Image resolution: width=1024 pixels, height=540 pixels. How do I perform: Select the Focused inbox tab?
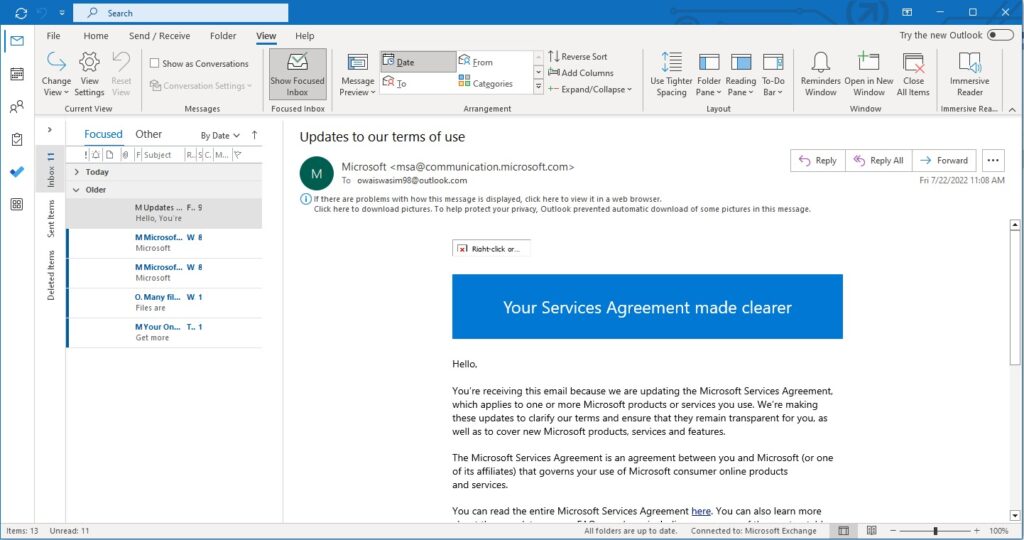103,135
